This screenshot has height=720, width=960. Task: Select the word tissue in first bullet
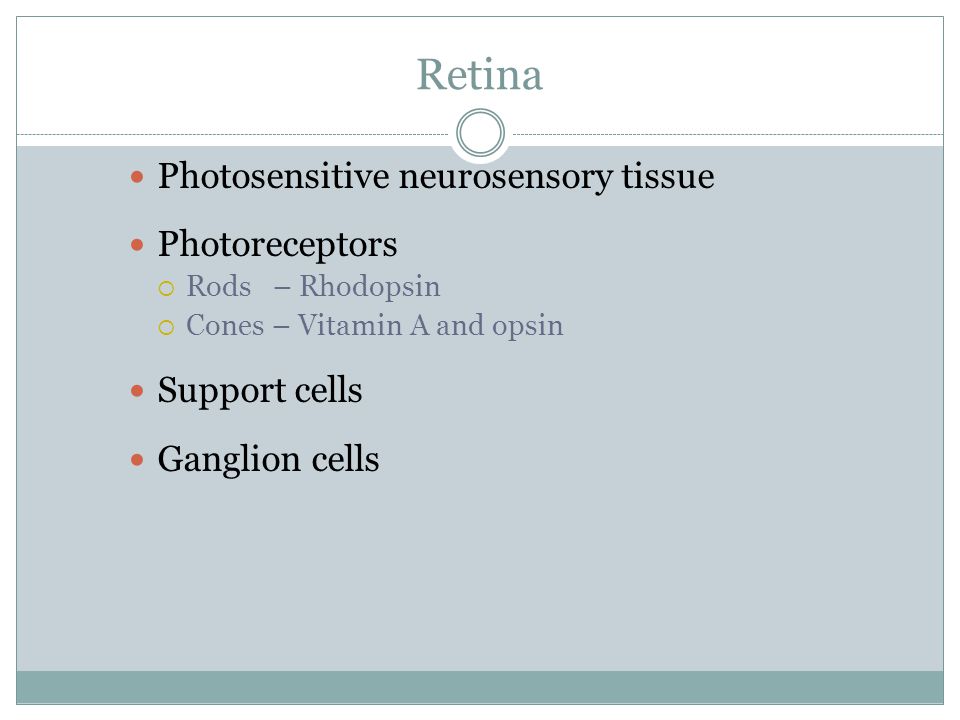click(x=668, y=176)
